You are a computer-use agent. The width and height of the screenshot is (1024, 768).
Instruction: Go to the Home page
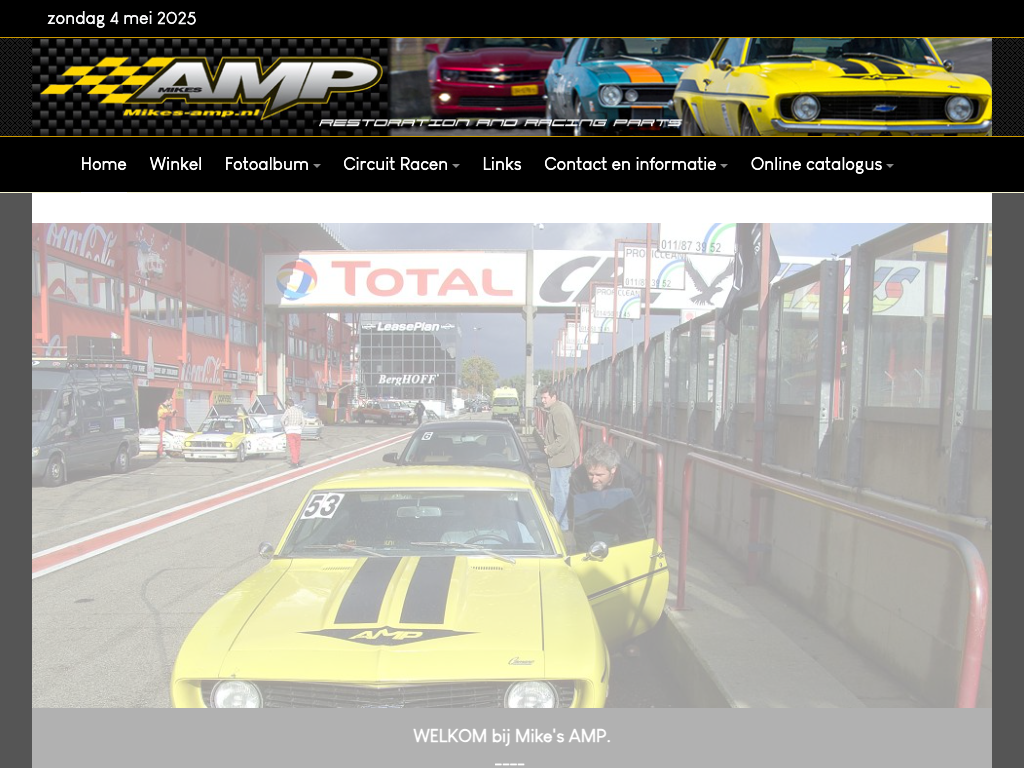103,164
